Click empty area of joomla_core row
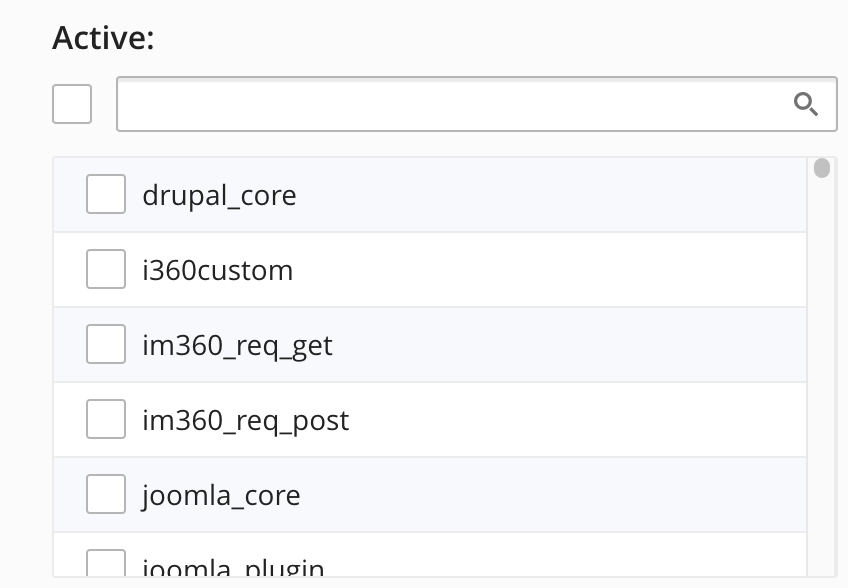 coord(552,495)
